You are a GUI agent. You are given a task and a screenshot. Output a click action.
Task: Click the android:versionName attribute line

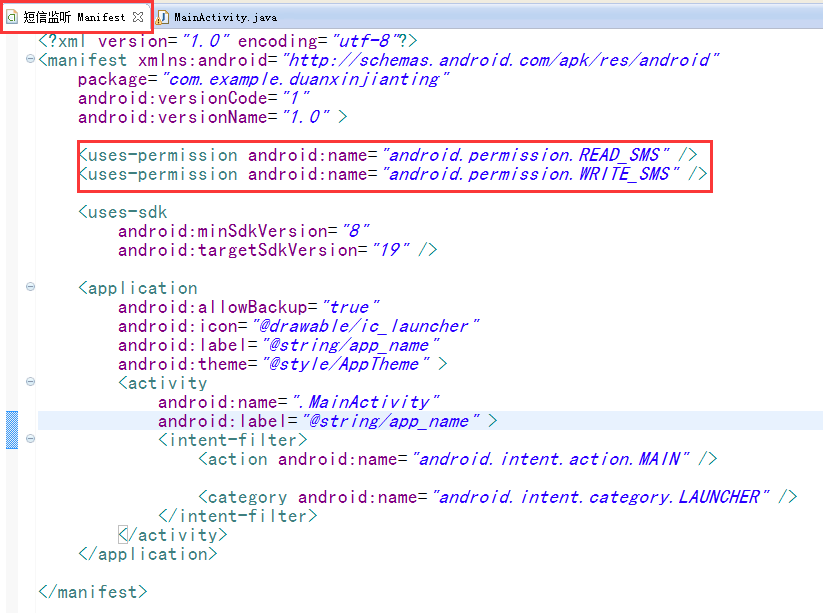pyautogui.click(x=213, y=117)
